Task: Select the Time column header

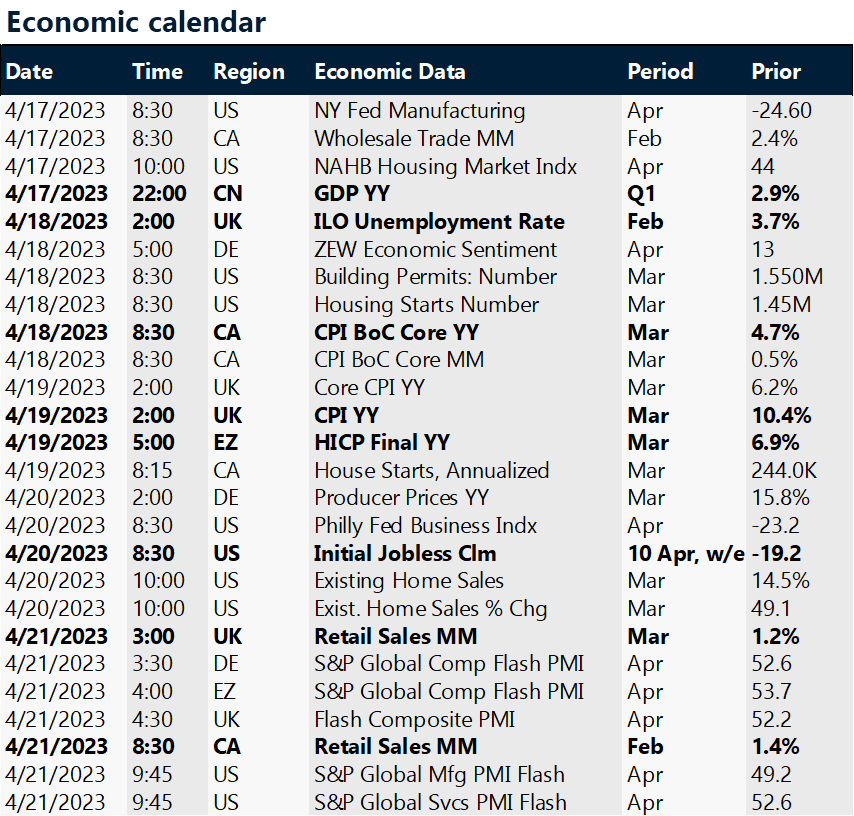Action: point(157,72)
